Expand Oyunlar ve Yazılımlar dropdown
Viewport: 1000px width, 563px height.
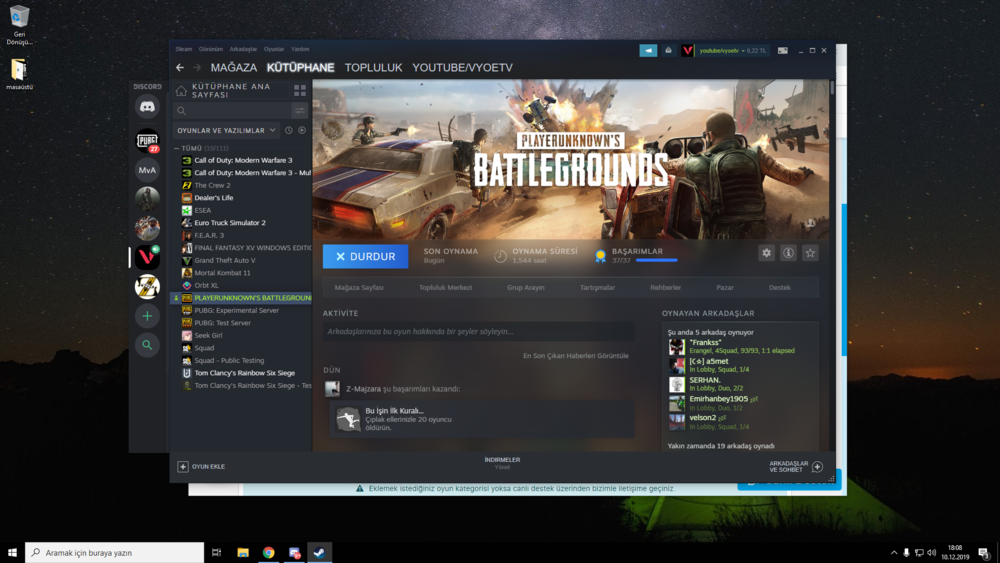pos(226,130)
